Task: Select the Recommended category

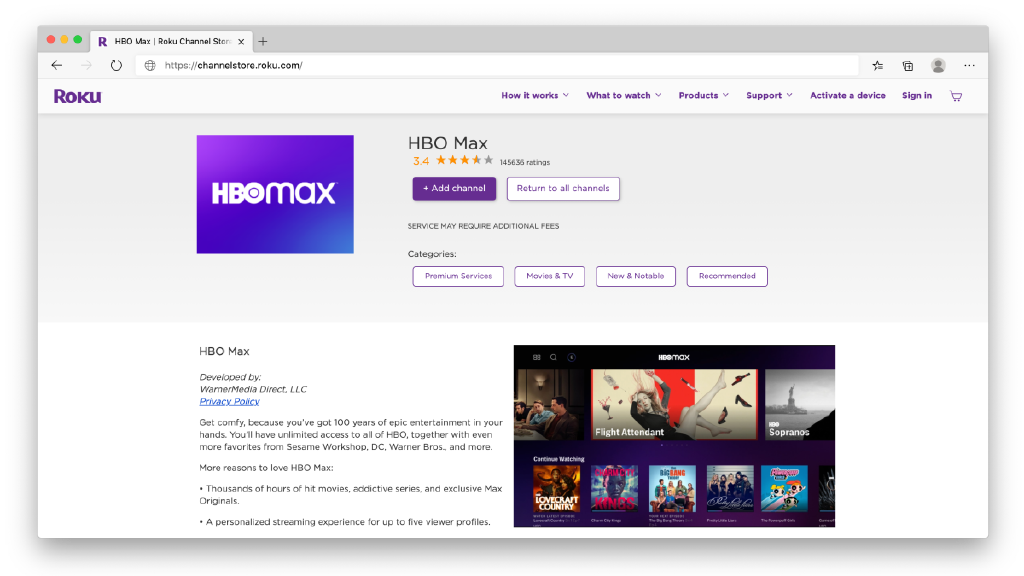Action: coord(727,276)
